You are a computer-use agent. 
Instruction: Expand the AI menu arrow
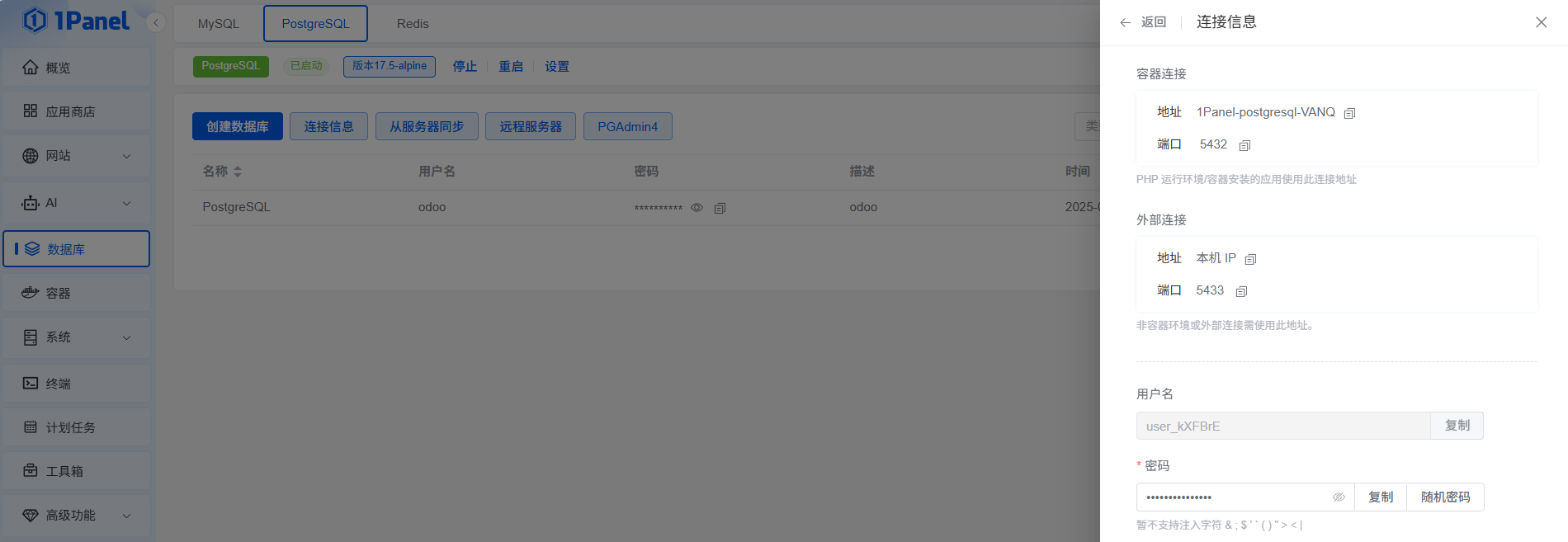tap(126, 203)
